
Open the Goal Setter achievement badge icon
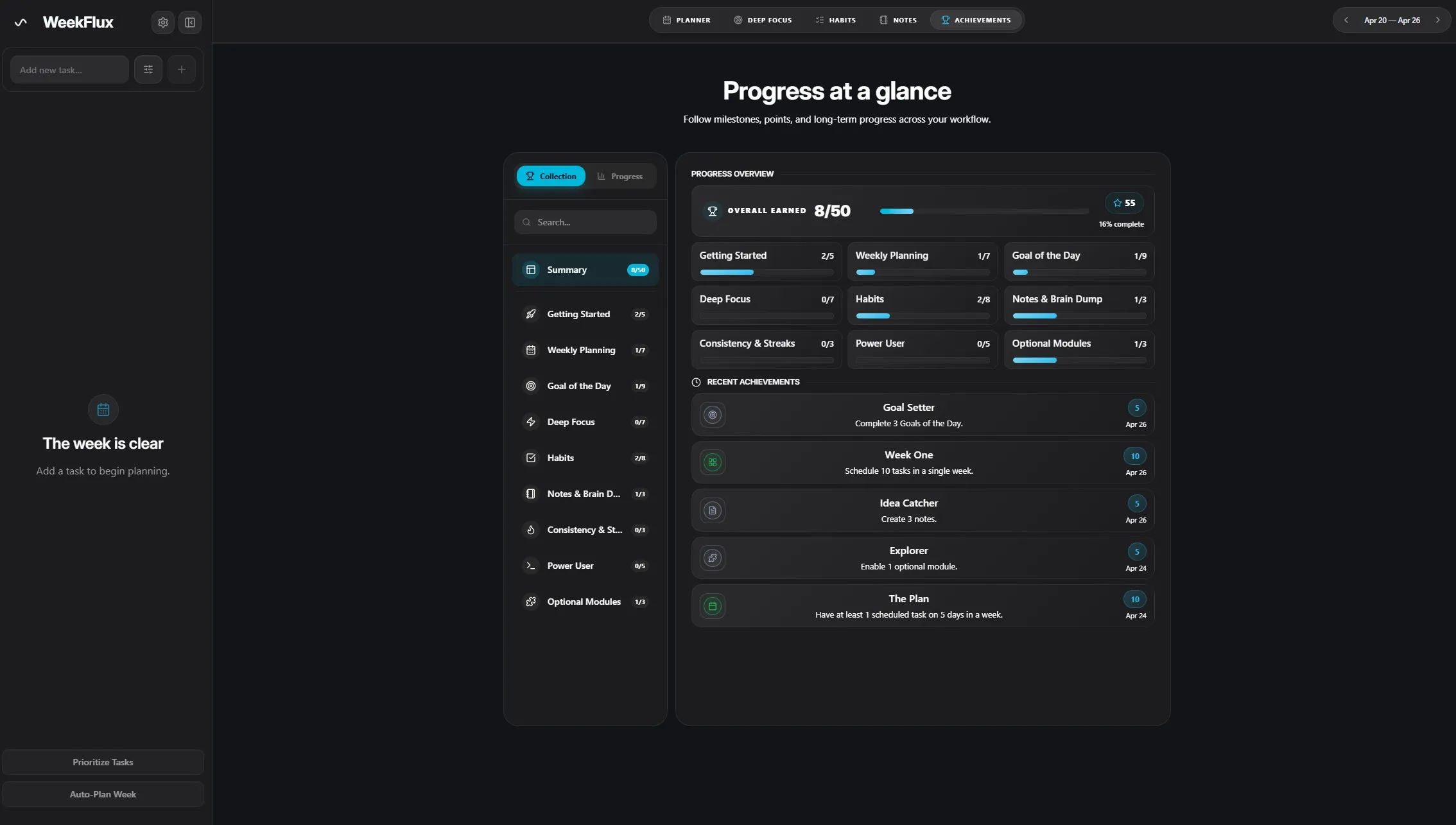coord(712,415)
